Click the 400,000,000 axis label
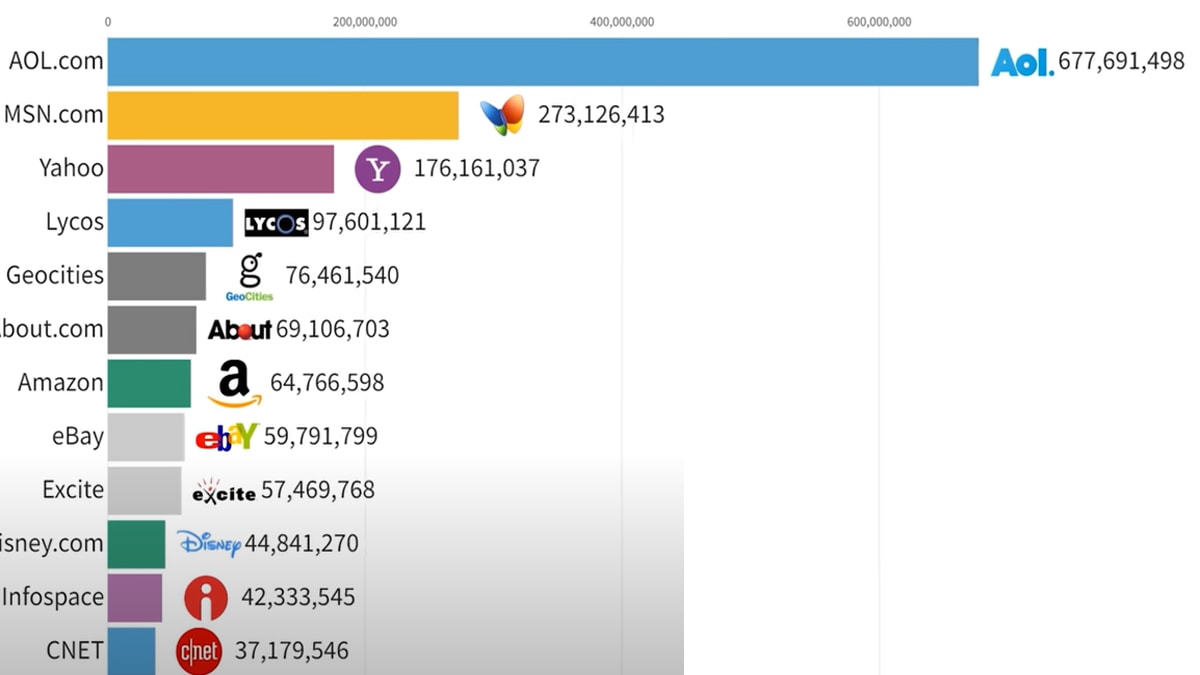1200x675 pixels. (622, 21)
